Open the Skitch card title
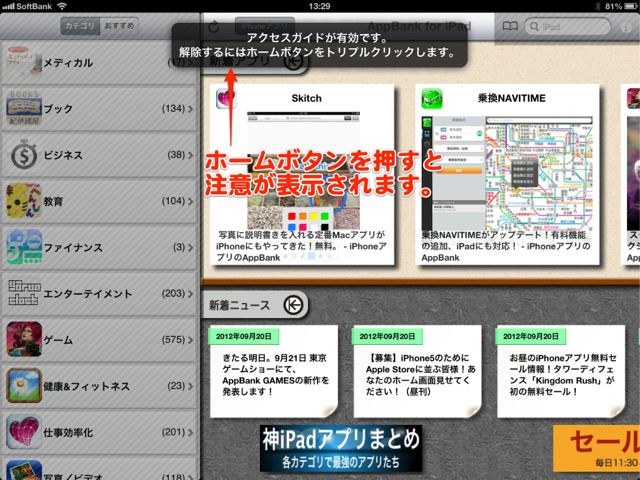The width and height of the screenshot is (640, 480). tap(307, 98)
